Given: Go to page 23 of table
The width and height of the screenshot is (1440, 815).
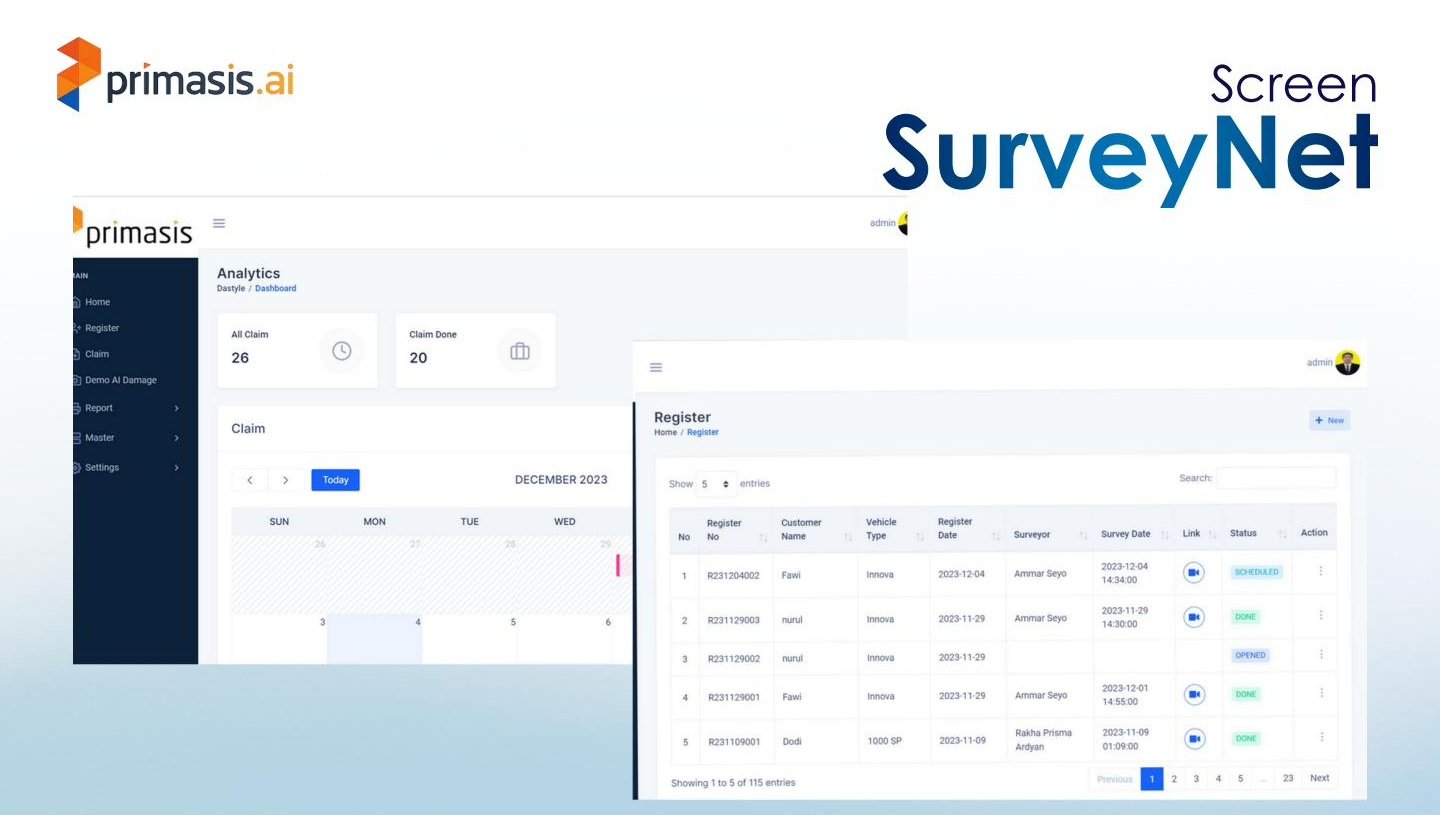Looking at the screenshot, I should (1288, 778).
